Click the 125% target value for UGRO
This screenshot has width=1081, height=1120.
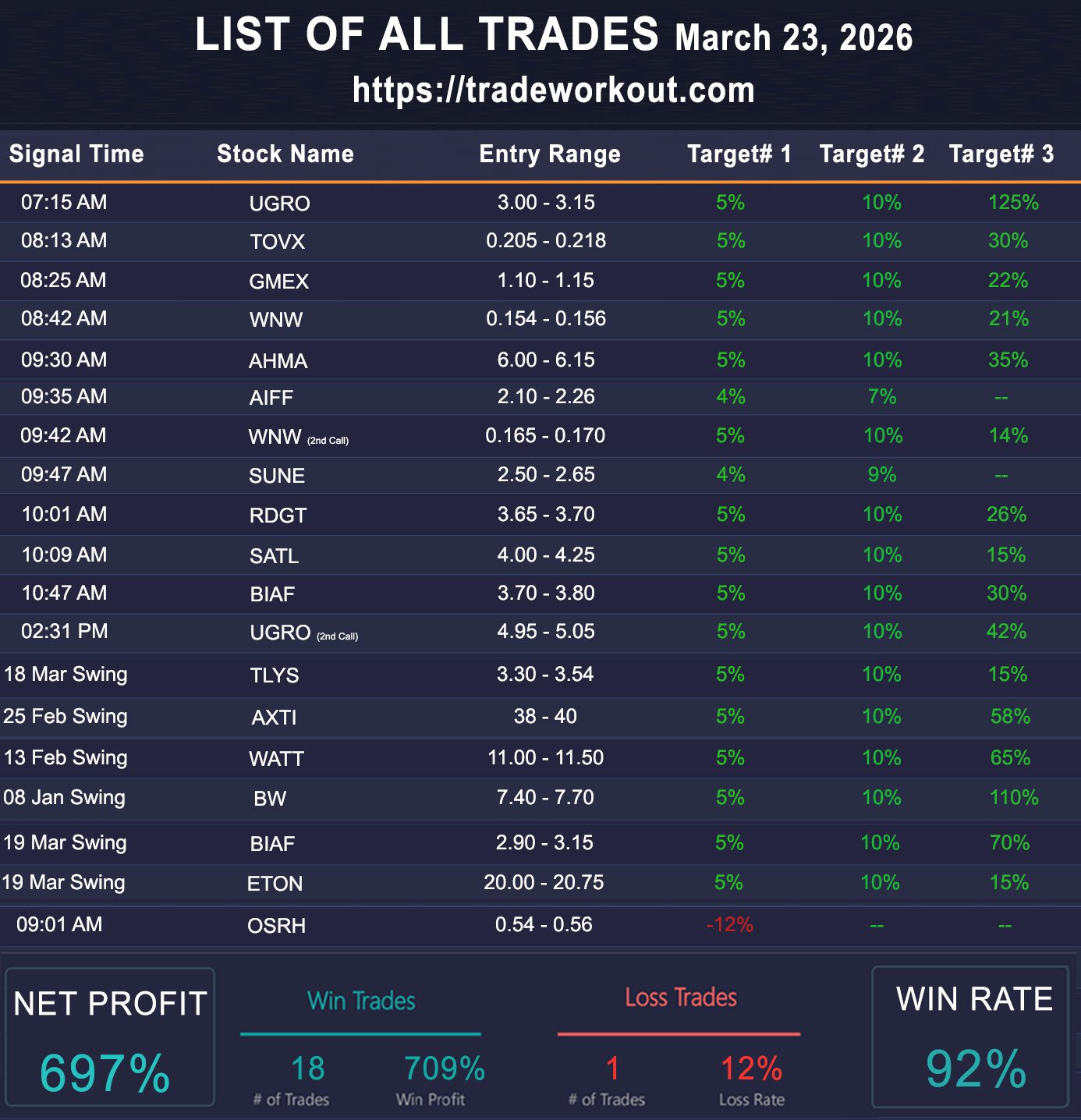coord(1013,203)
